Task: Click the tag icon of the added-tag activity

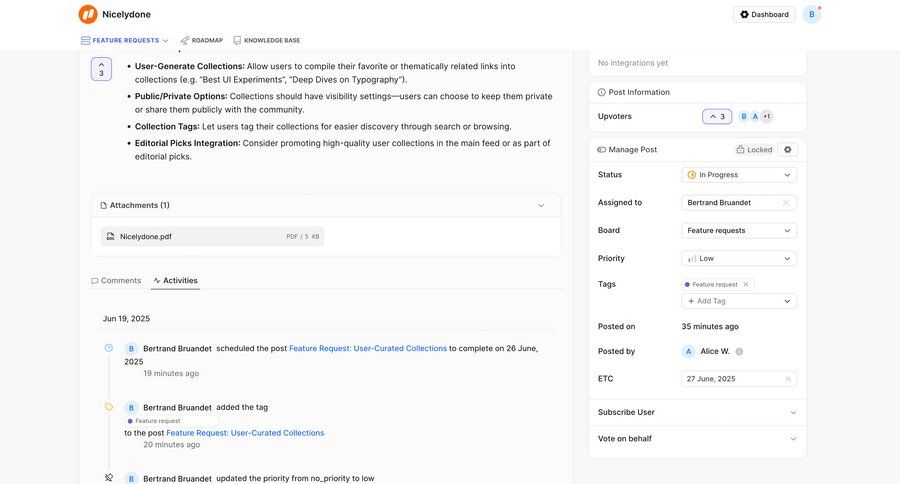Action: 109,407
